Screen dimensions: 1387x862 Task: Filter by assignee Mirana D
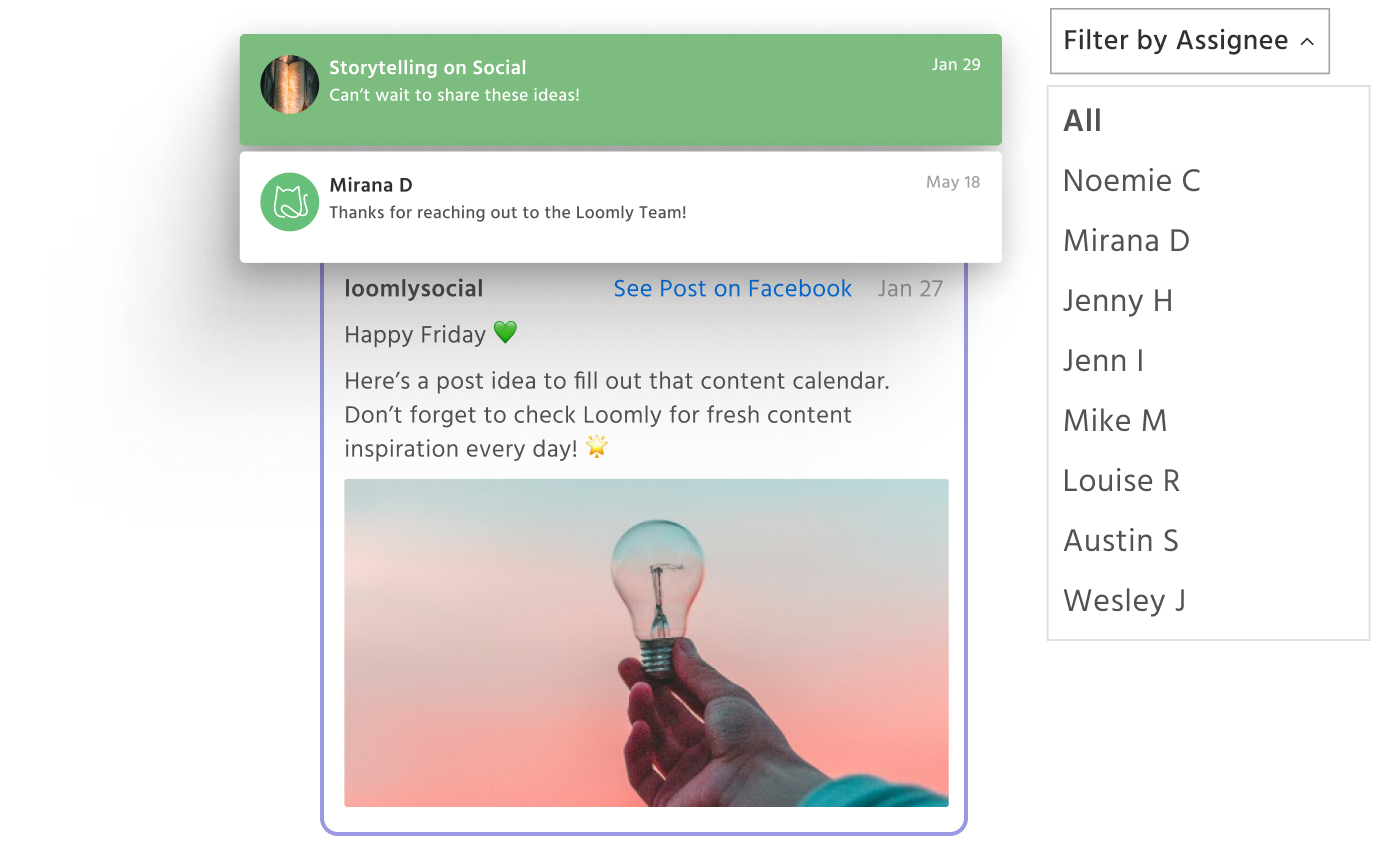[x=1126, y=241]
